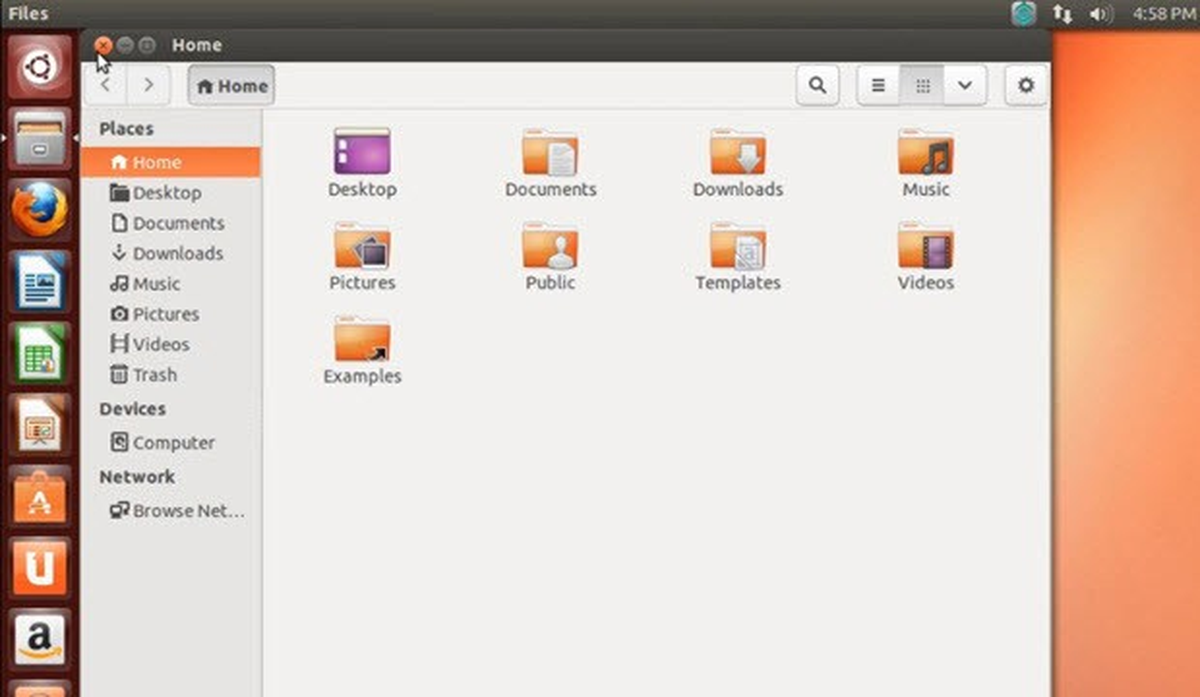Go back with the left arrow

106,86
